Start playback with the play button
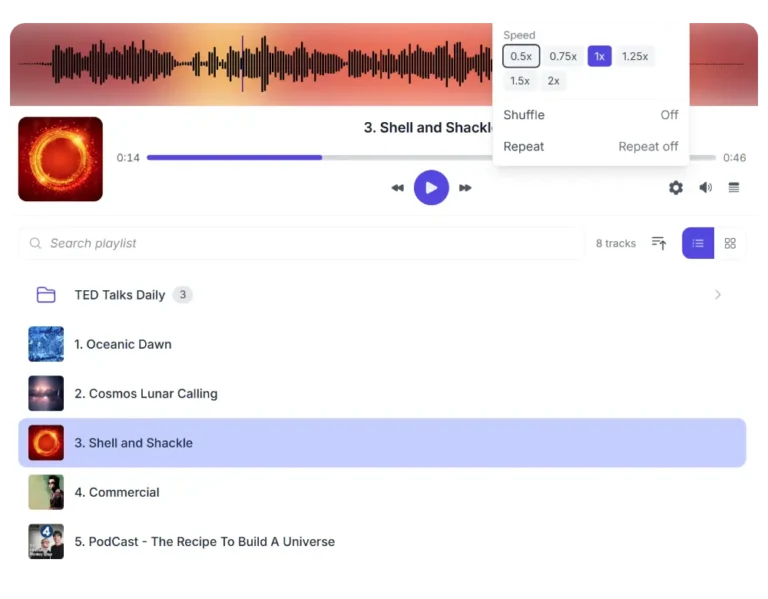The height and width of the screenshot is (599, 768). 431,188
